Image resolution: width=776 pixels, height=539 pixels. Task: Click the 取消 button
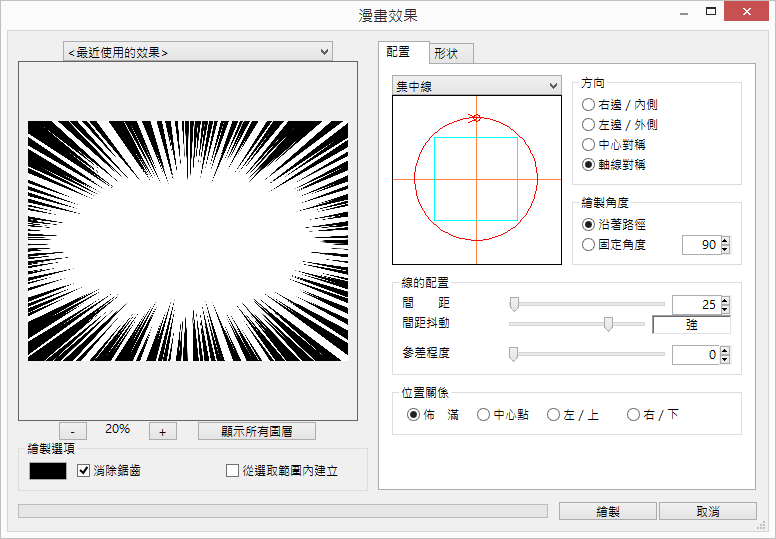tap(708, 511)
